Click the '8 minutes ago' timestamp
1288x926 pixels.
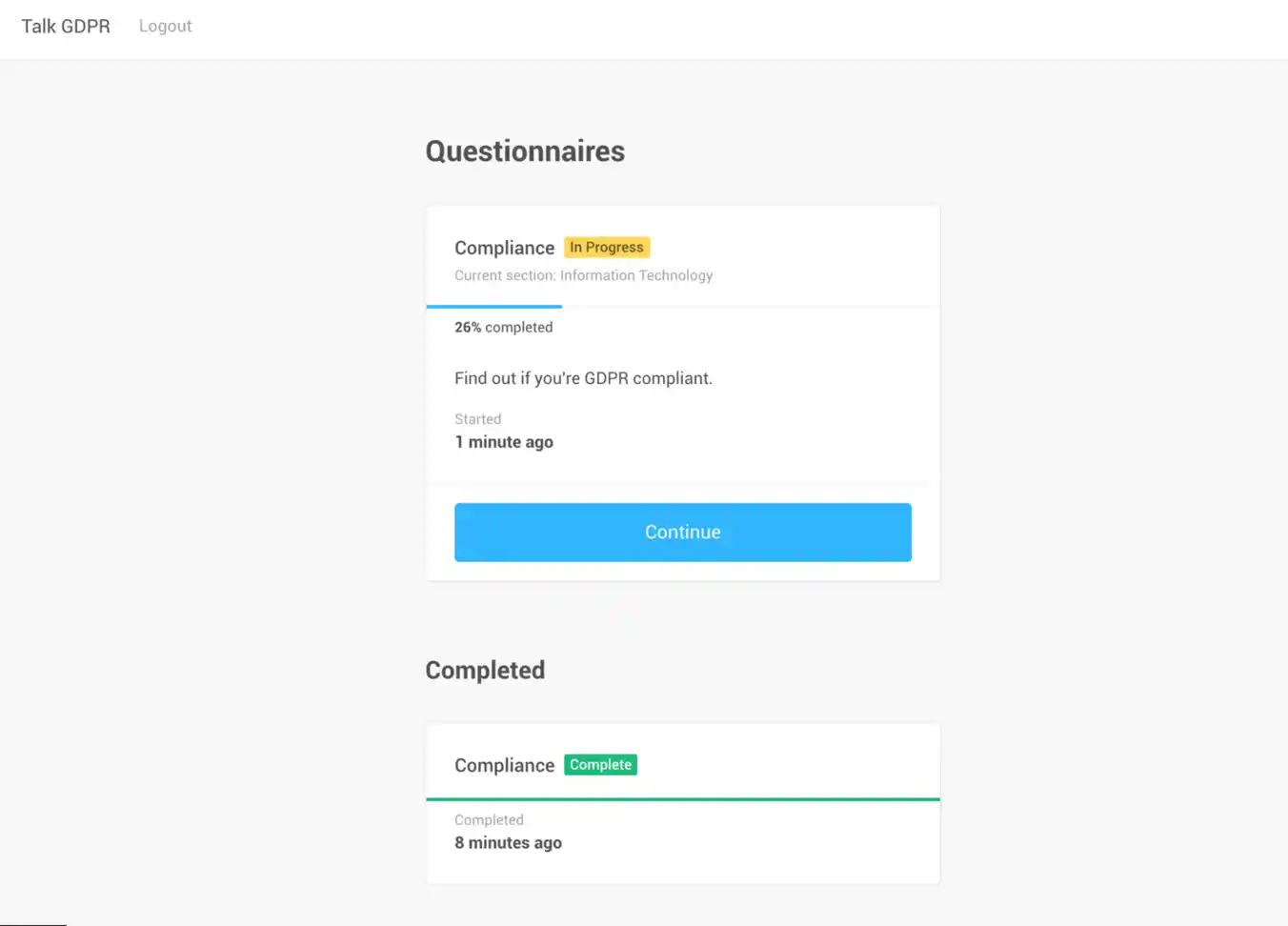508,843
